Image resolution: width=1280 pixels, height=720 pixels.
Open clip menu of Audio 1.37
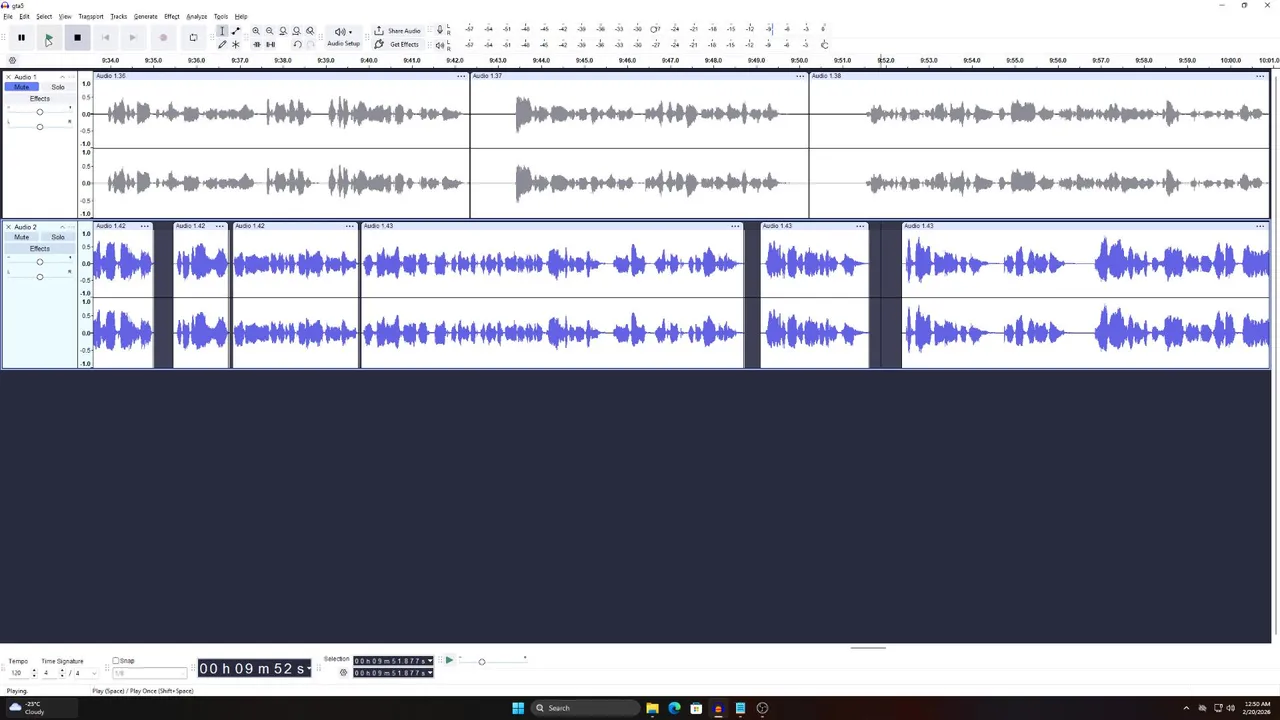coord(800,76)
